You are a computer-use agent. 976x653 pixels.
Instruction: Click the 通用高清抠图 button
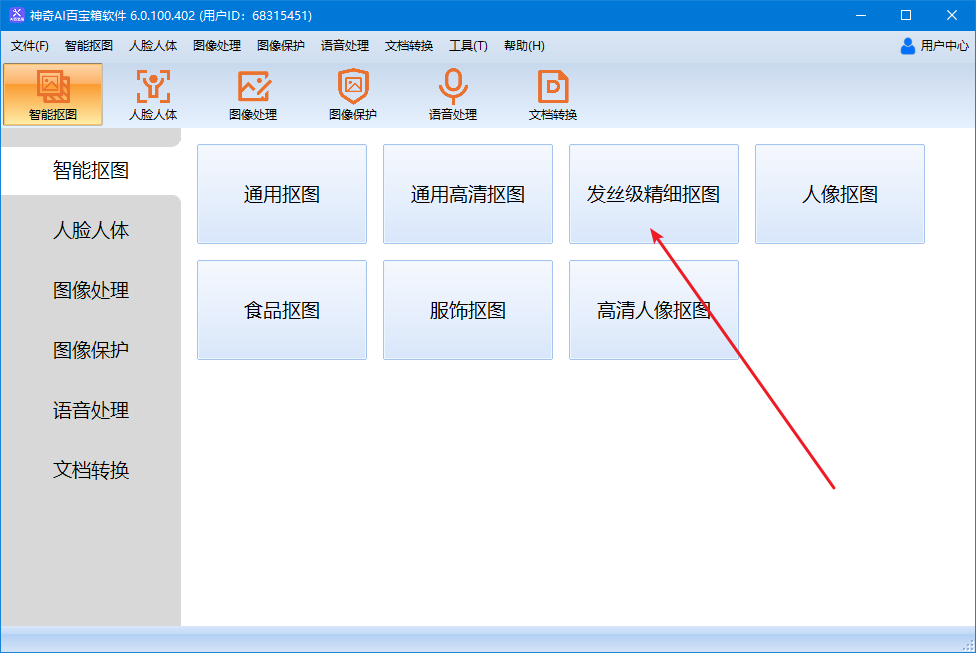pos(468,194)
